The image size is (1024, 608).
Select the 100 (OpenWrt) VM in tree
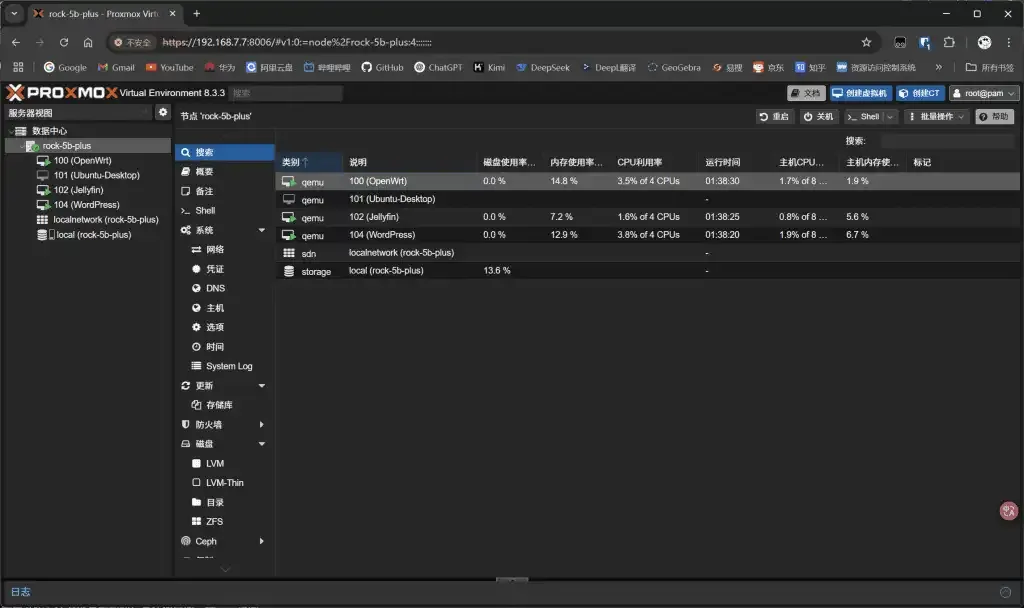pos(82,161)
